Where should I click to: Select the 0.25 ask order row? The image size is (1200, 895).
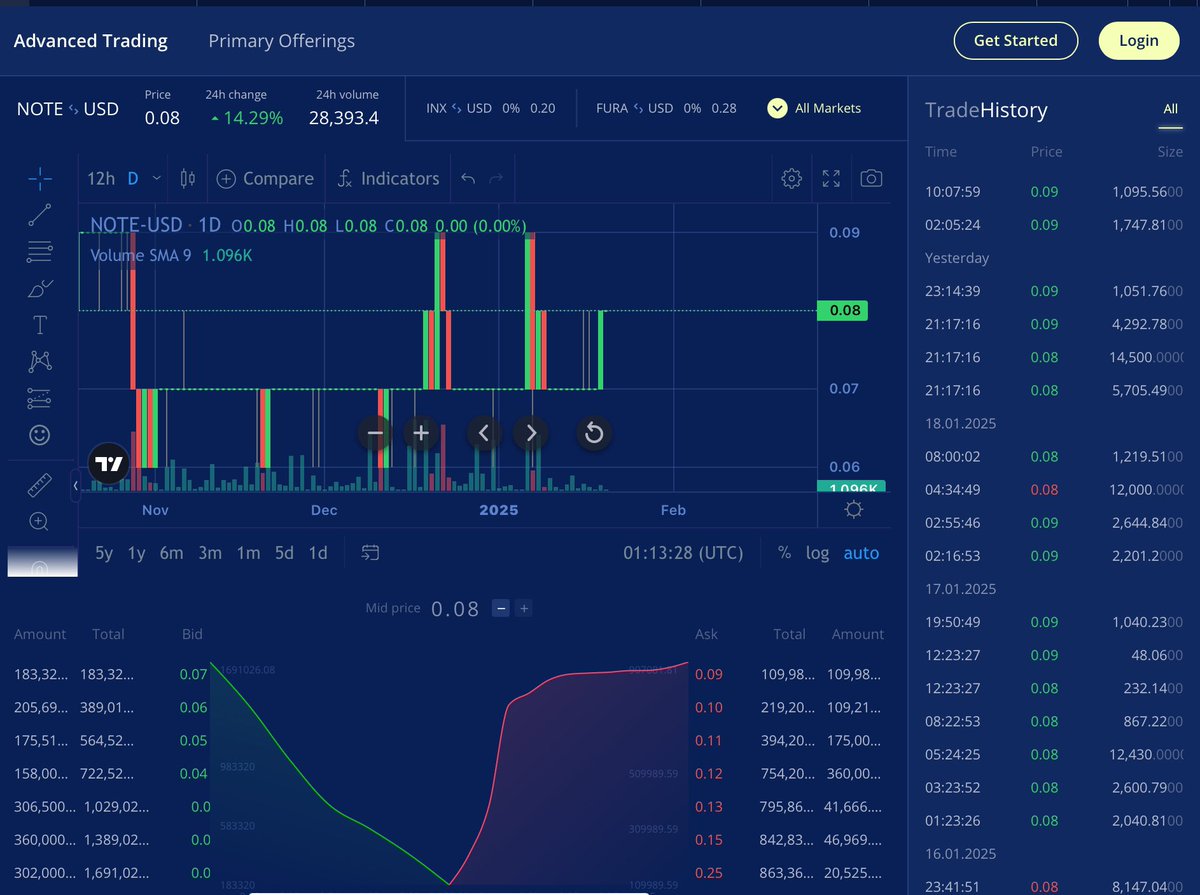(x=790, y=872)
